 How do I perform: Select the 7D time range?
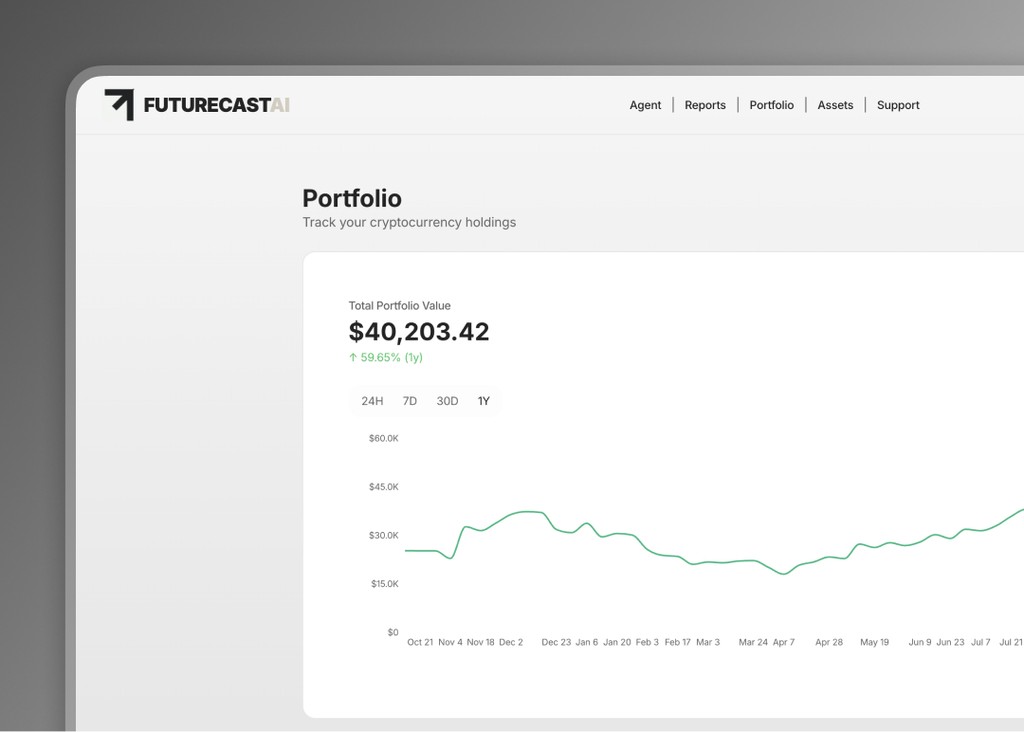click(410, 401)
